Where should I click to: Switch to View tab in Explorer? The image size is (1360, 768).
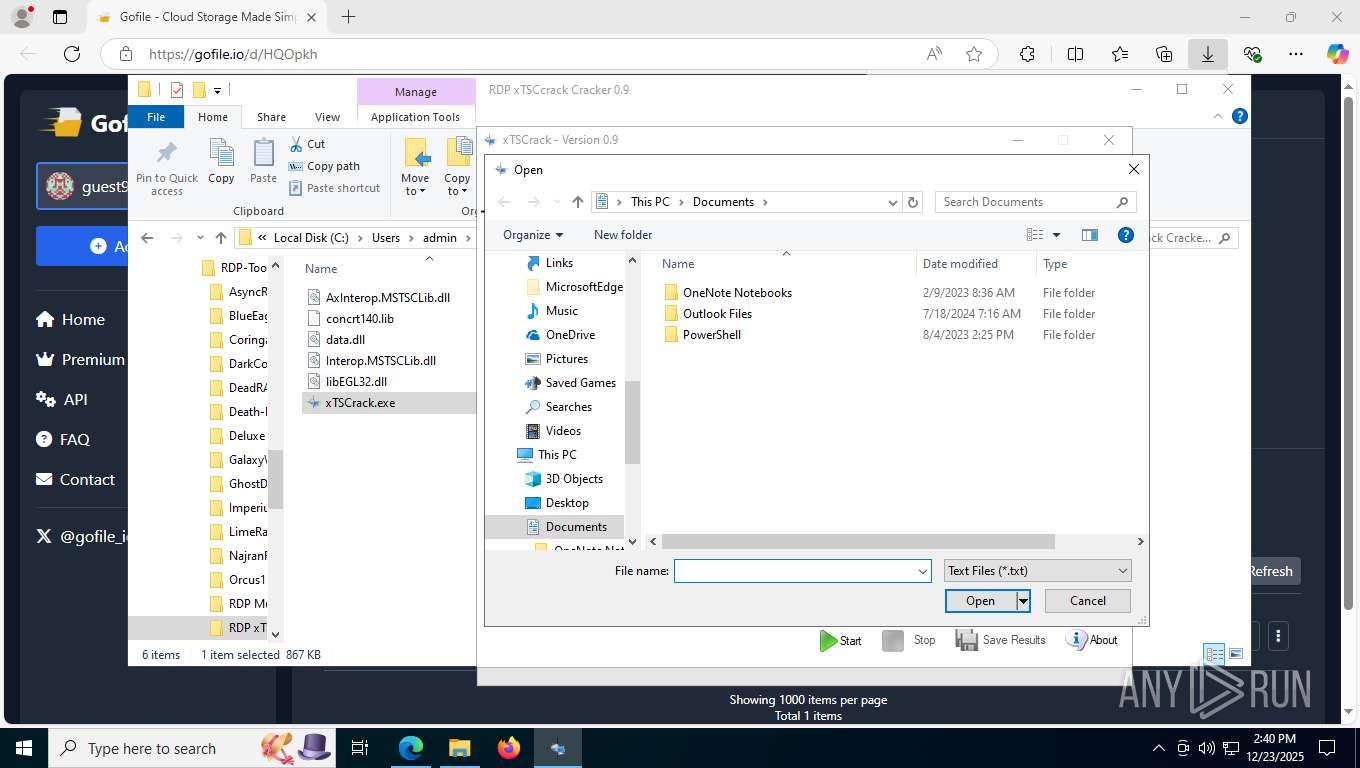click(327, 117)
